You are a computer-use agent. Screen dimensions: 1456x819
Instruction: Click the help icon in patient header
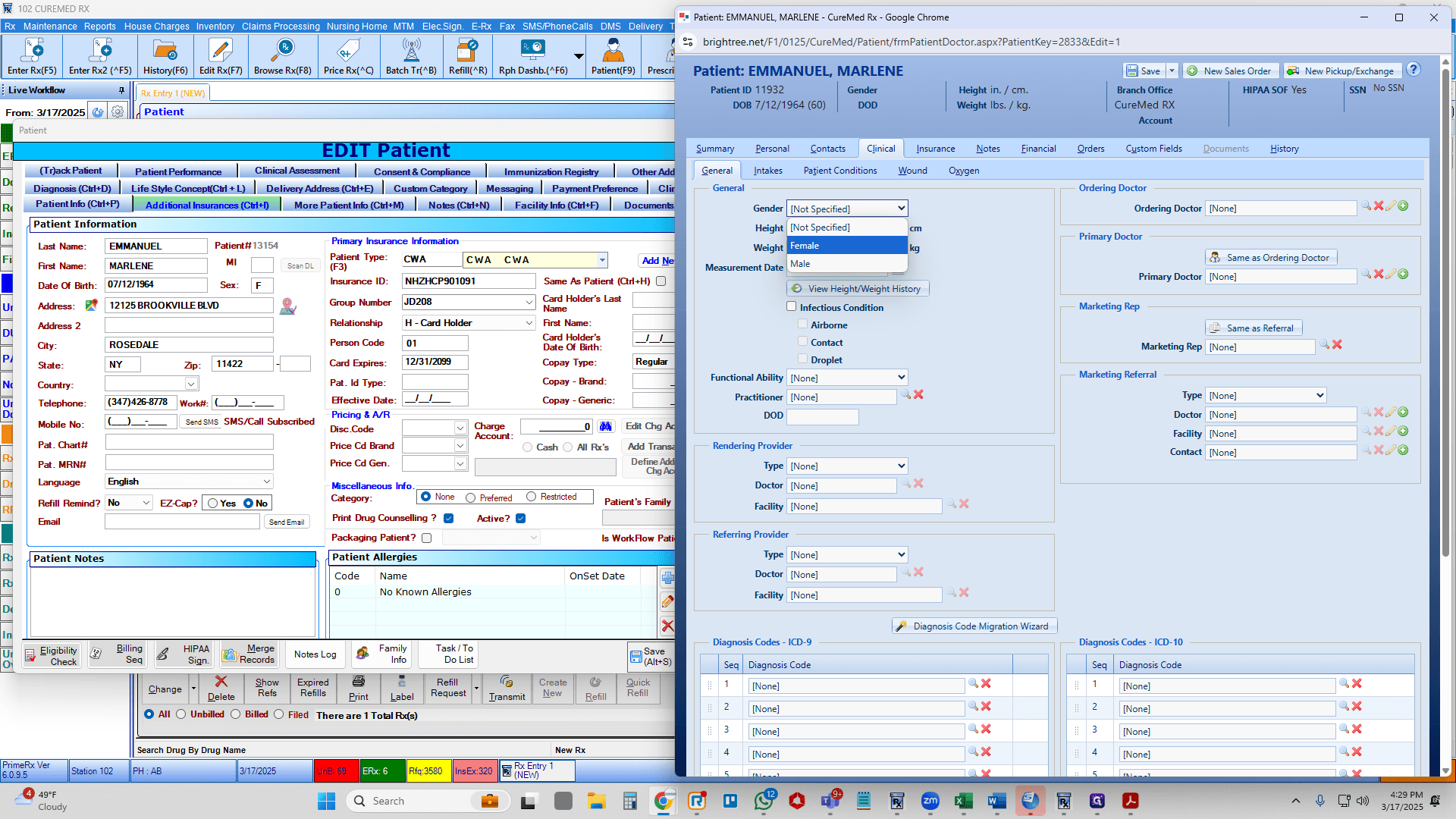click(x=1414, y=70)
